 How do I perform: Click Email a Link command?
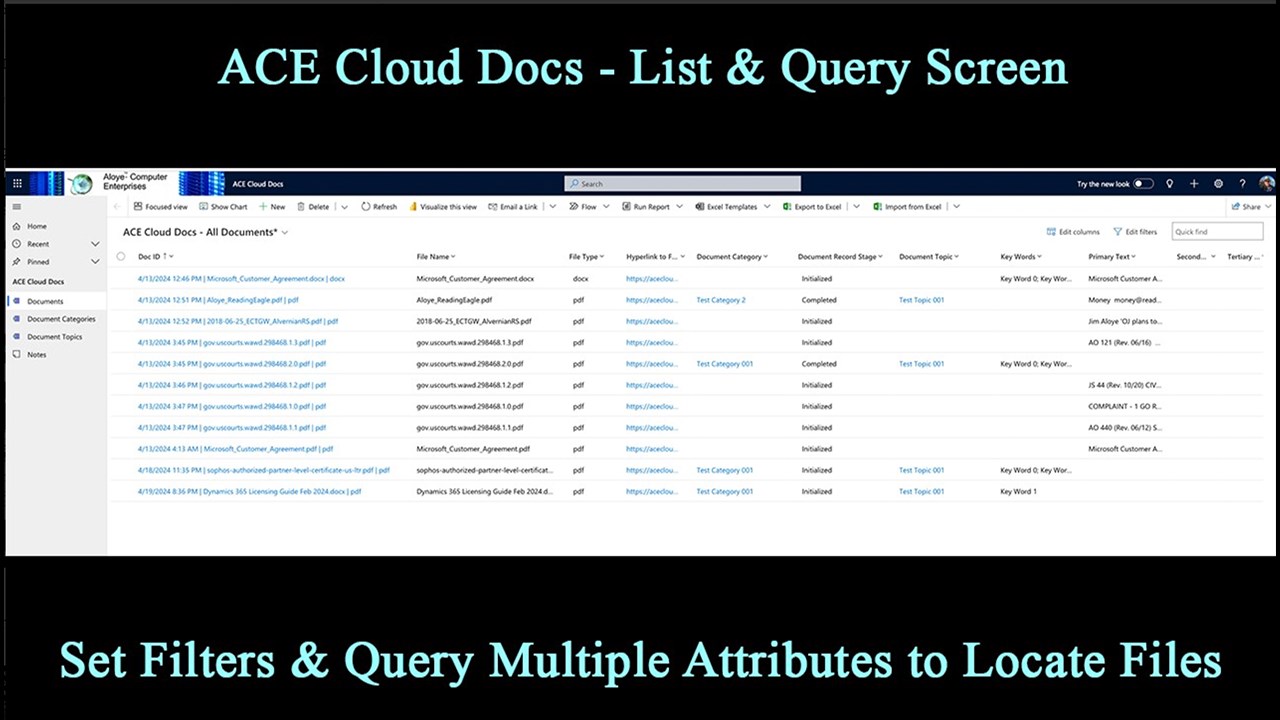(x=513, y=207)
